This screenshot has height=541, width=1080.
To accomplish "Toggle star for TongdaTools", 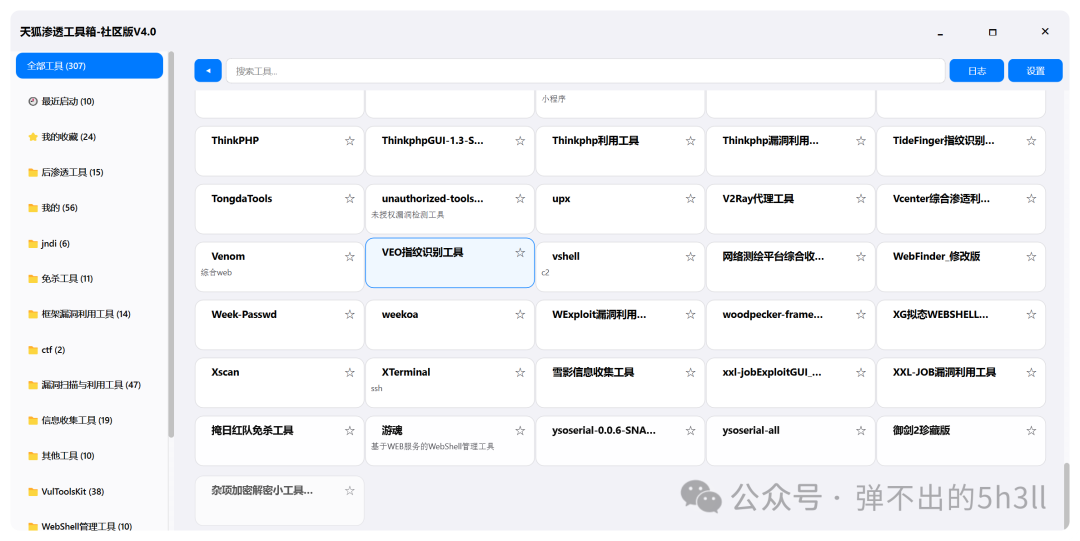I will click(x=350, y=199).
